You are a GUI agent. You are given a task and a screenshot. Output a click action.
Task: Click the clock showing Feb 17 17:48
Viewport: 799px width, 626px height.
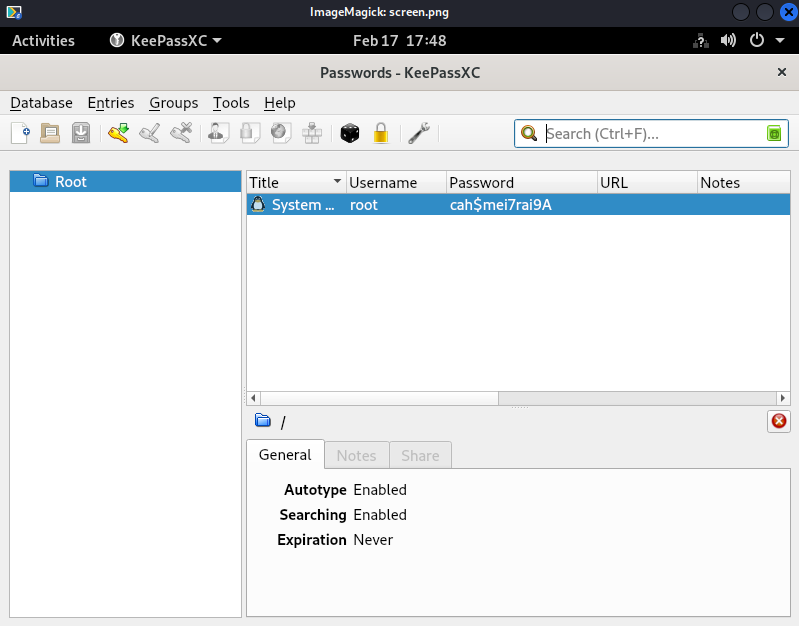coord(400,40)
